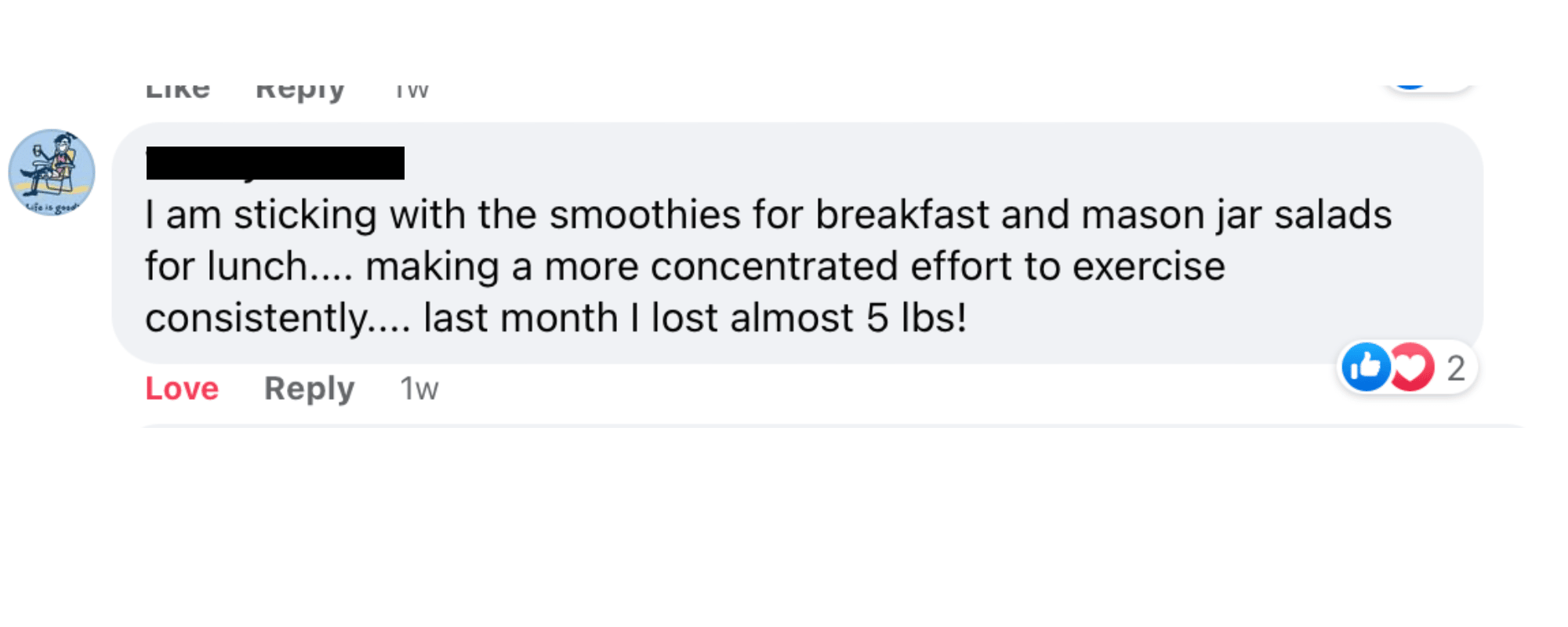Click the partially visible Like link at top

point(178,91)
